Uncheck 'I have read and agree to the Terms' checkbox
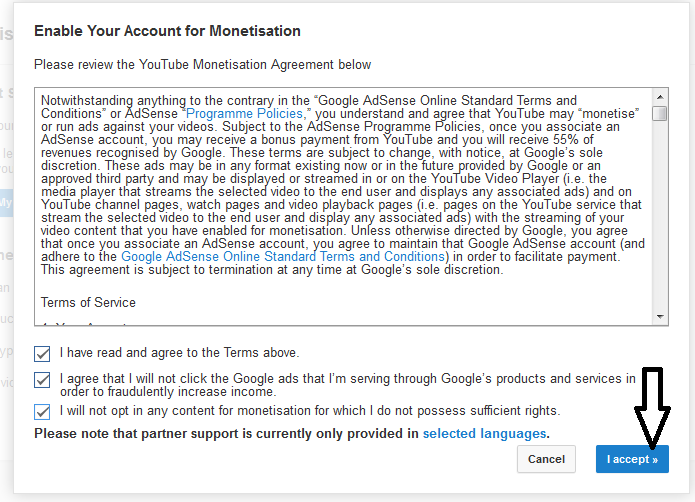Image resolution: width=695 pixels, height=502 pixels. (x=42, y=354)
